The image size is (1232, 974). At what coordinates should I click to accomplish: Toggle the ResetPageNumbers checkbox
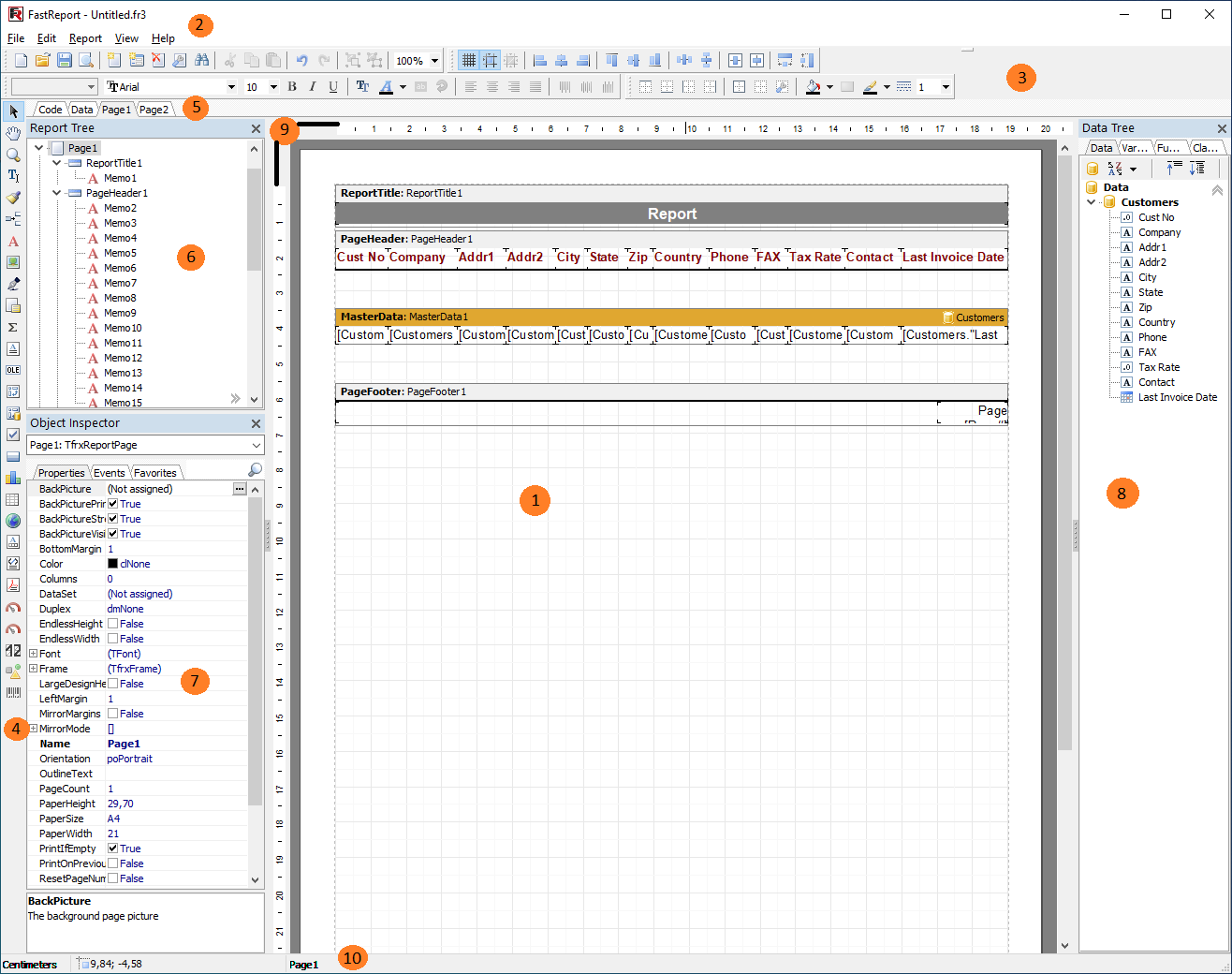[x=112, y=878]
